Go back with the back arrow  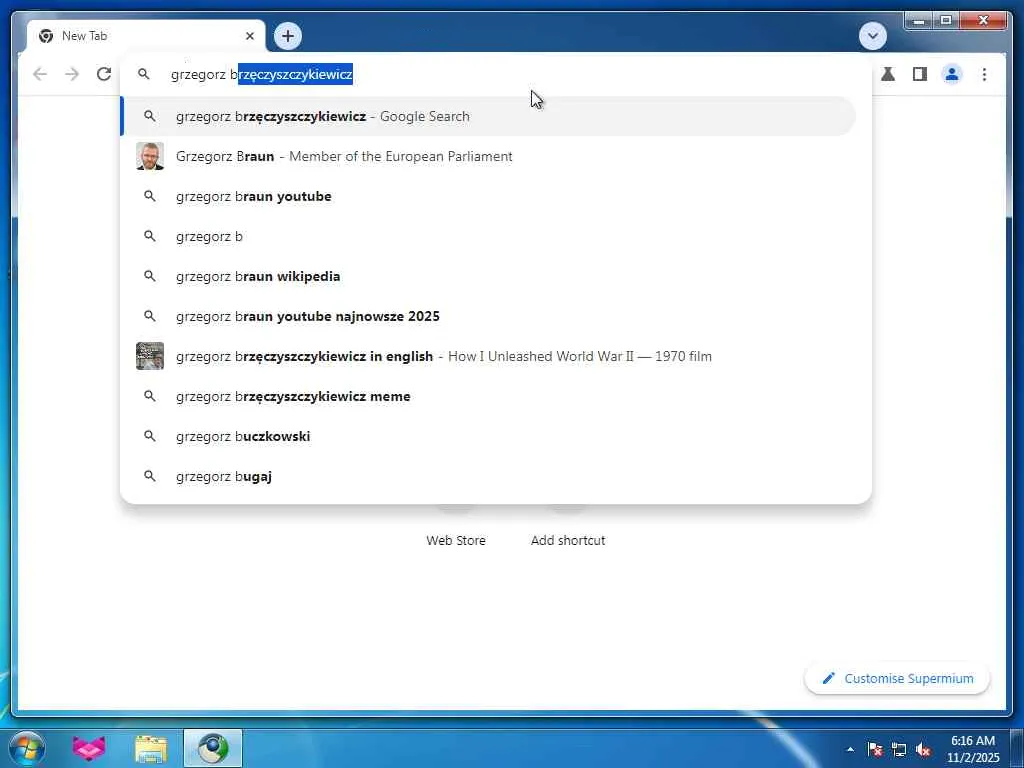(40, 74)
